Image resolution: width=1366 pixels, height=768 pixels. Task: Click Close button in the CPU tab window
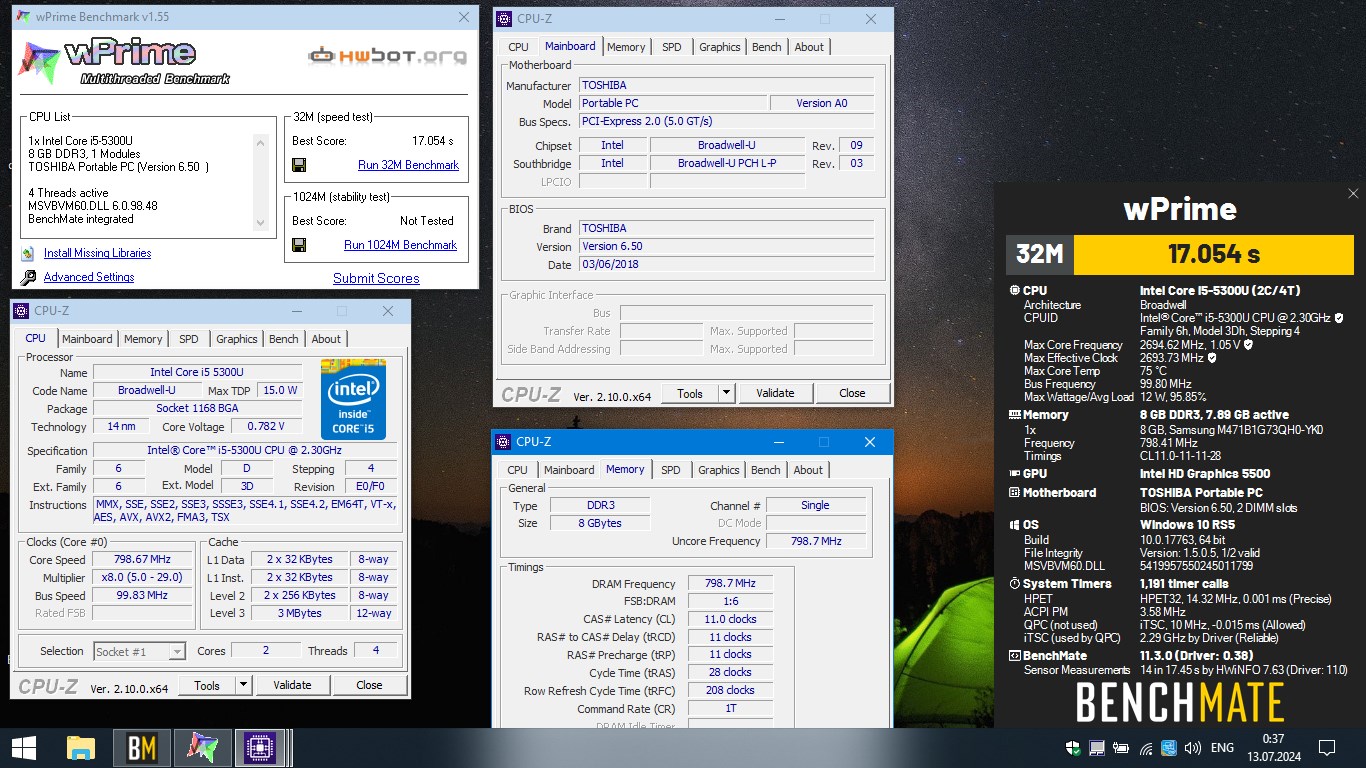[x=369, y=685]
